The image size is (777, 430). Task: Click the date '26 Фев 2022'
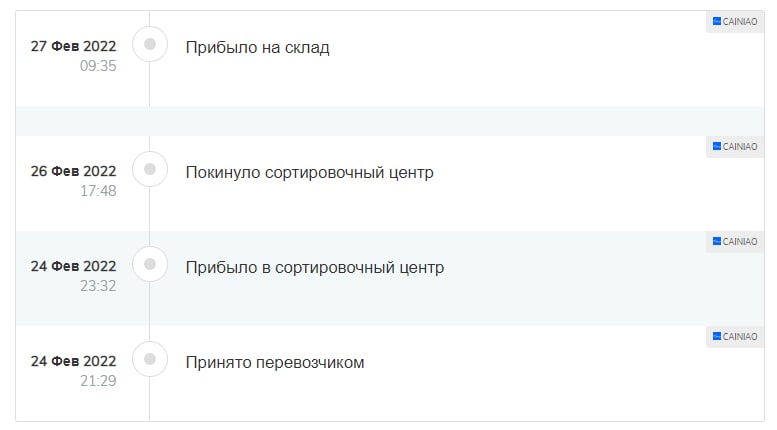(73, 171)
